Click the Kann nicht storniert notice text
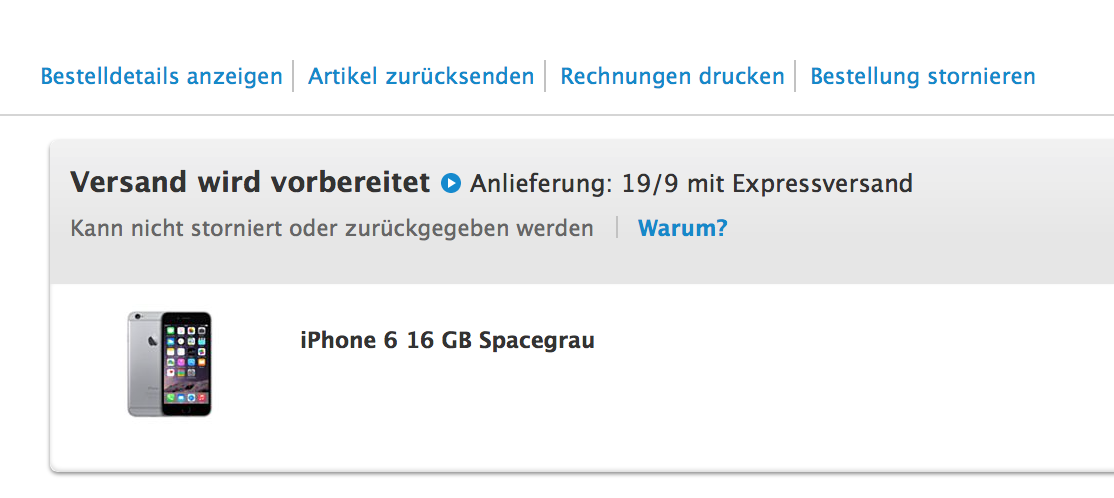Screen dimensions: 1114x498 (332, 228)
